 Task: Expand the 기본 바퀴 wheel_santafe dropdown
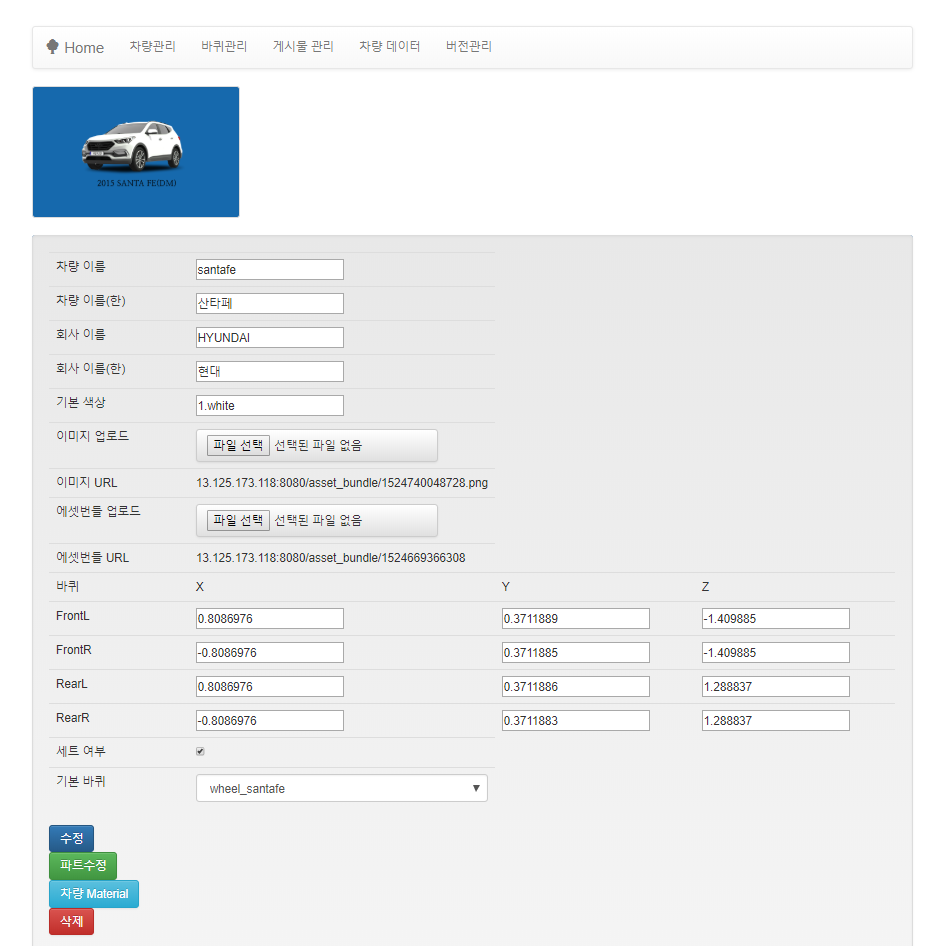click(x=341, y=788)
